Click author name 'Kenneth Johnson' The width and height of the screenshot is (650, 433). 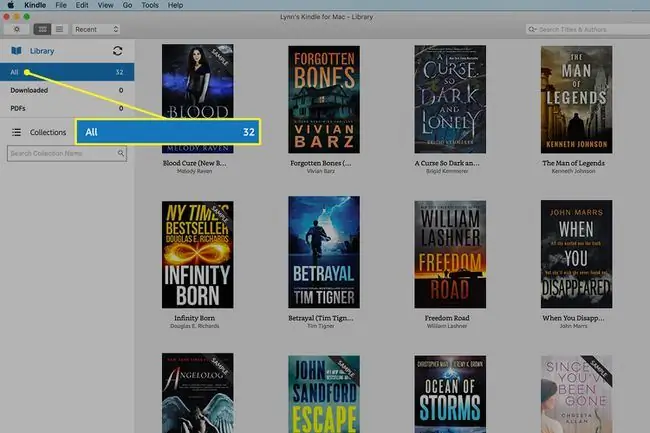click(x=573, y=171)
